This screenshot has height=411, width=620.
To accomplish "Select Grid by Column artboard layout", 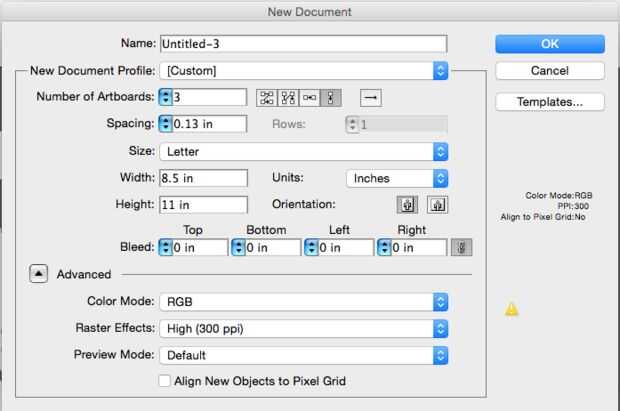I will (x=289, y=97).
